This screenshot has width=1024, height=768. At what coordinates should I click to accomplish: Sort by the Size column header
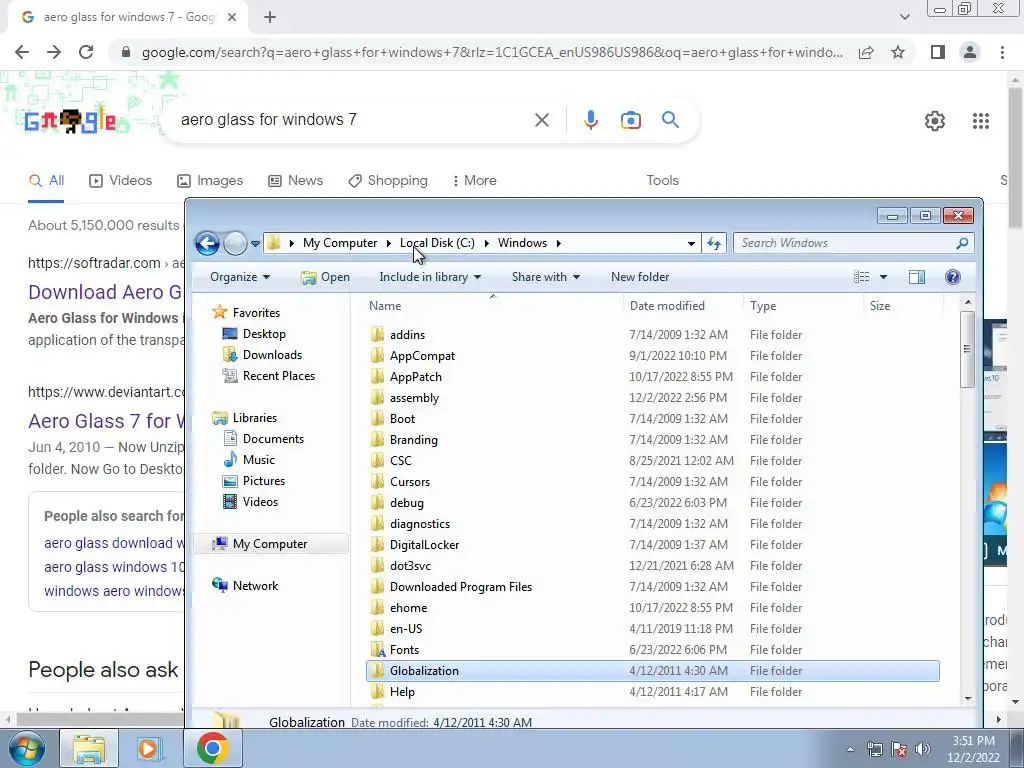(903, 306)
